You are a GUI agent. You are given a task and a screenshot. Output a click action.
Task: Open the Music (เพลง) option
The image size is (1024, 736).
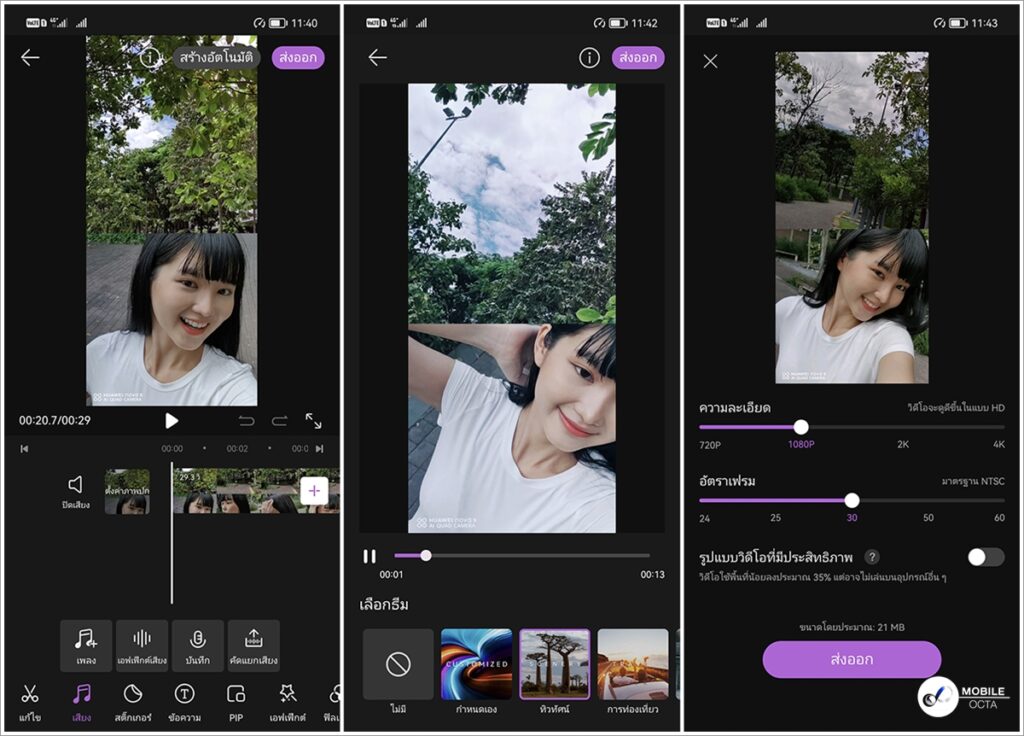click(x=86, y=646)
